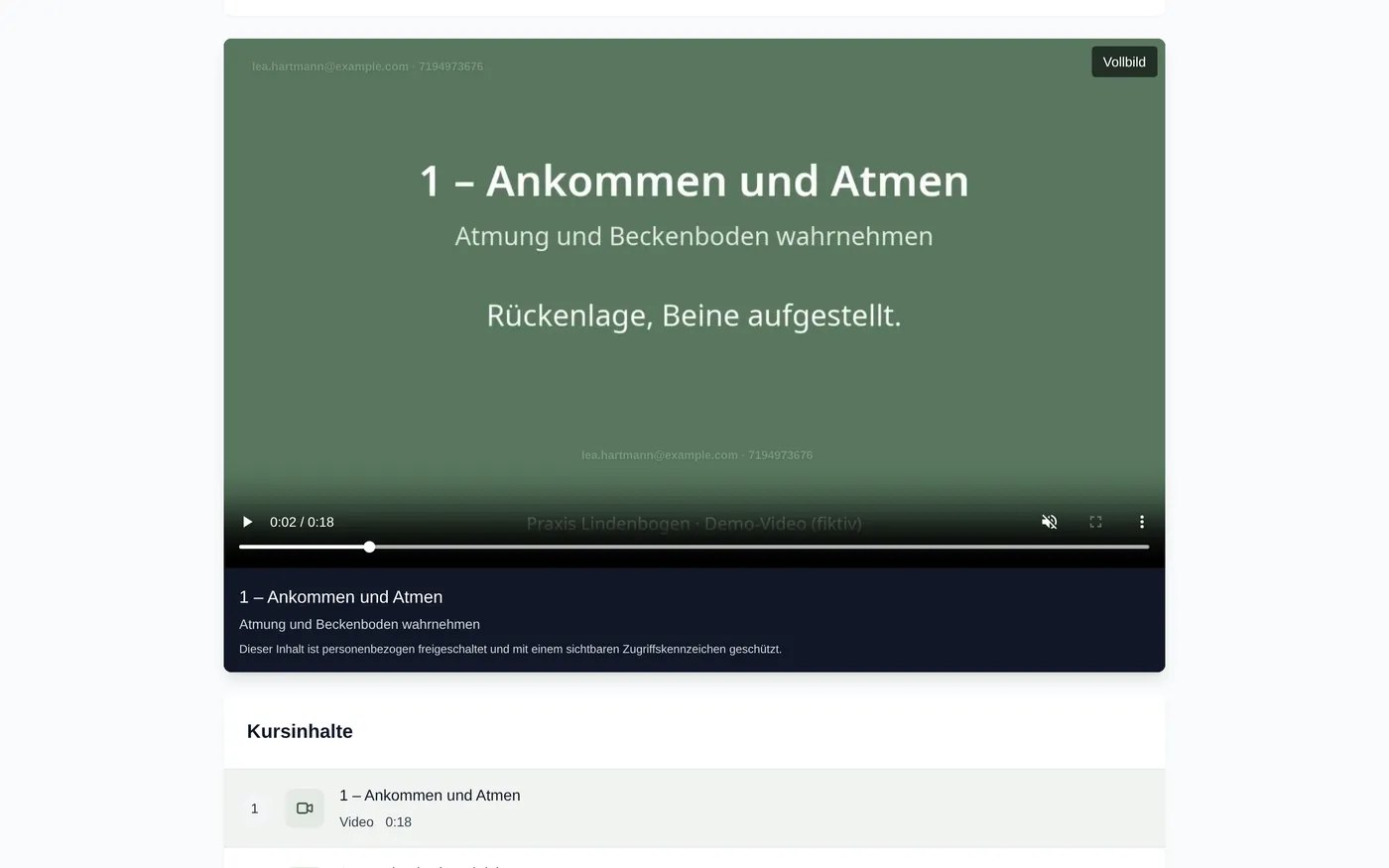Viewport: 1389px width, 868px height.
Task: Open the three-dot video options menu
Action: pyautogui.click(x=1142, y=522)
